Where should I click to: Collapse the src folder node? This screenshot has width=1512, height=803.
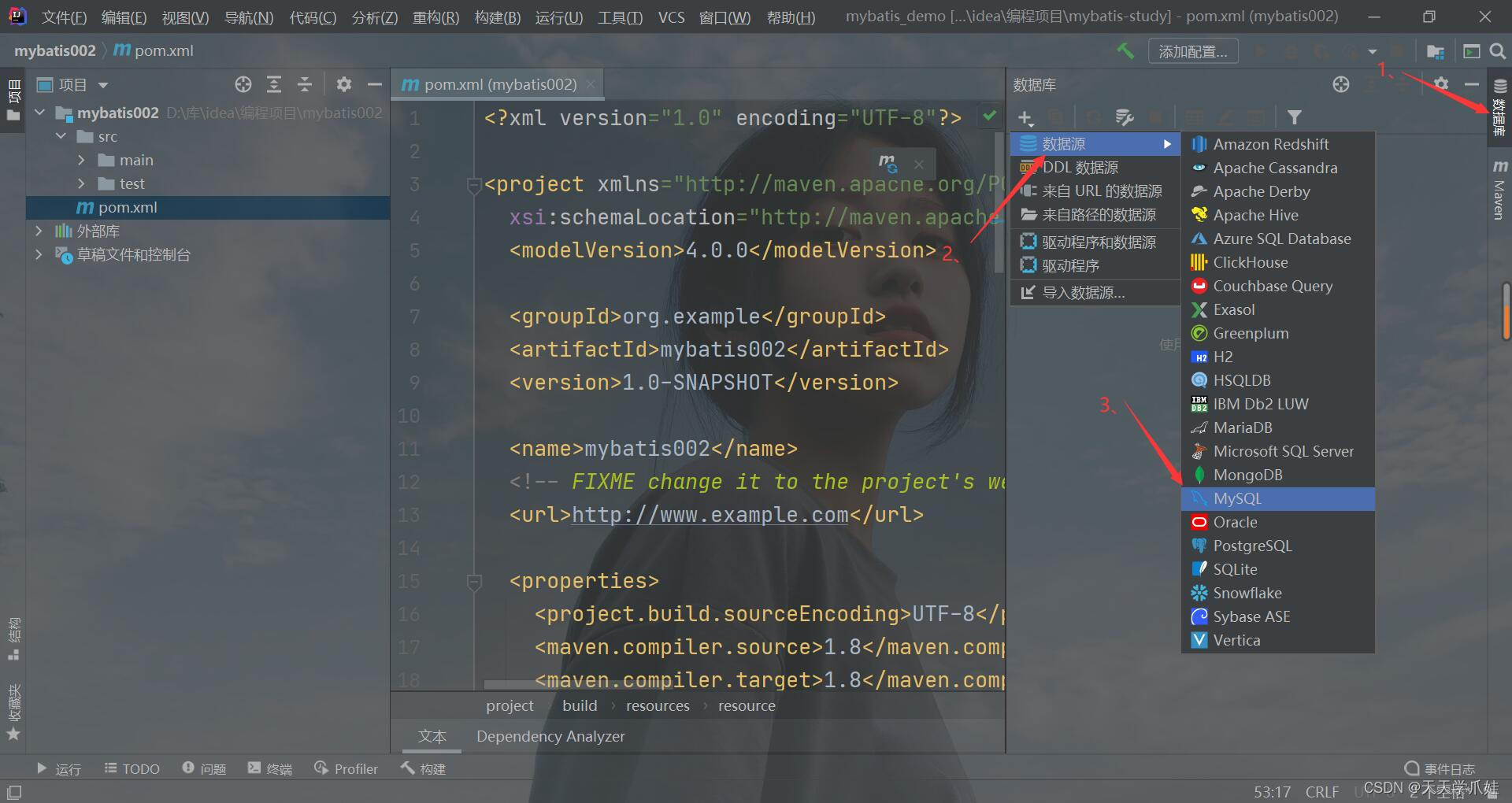[x=61, y=136]
